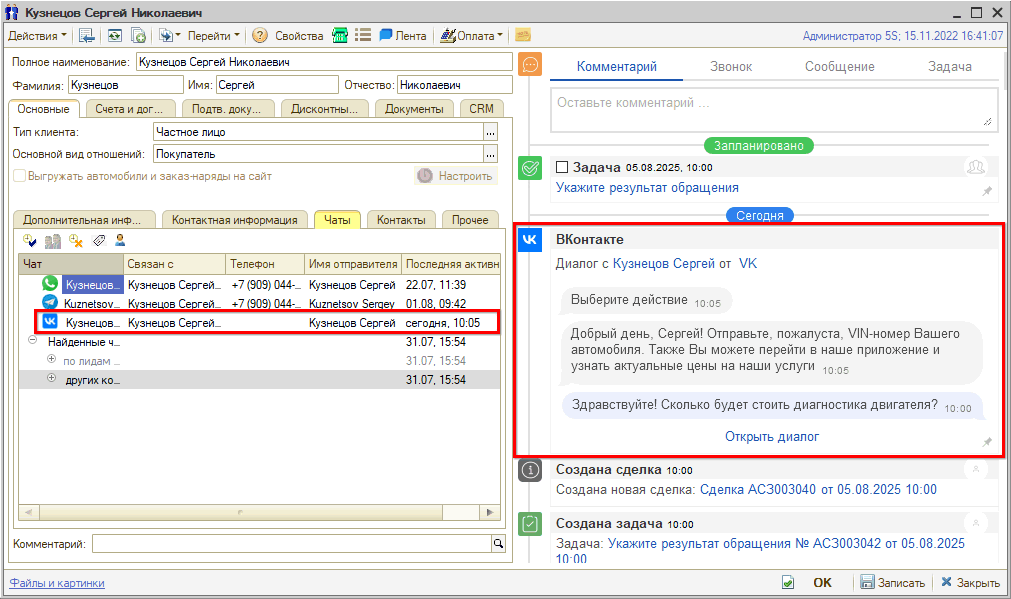
Task: Open the Действия dropdown menu
Action: pos(38,35)
